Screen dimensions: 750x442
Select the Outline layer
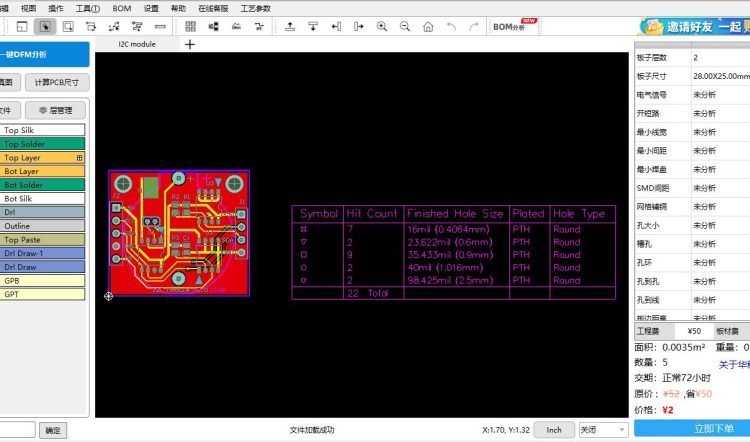click(43, 226)
